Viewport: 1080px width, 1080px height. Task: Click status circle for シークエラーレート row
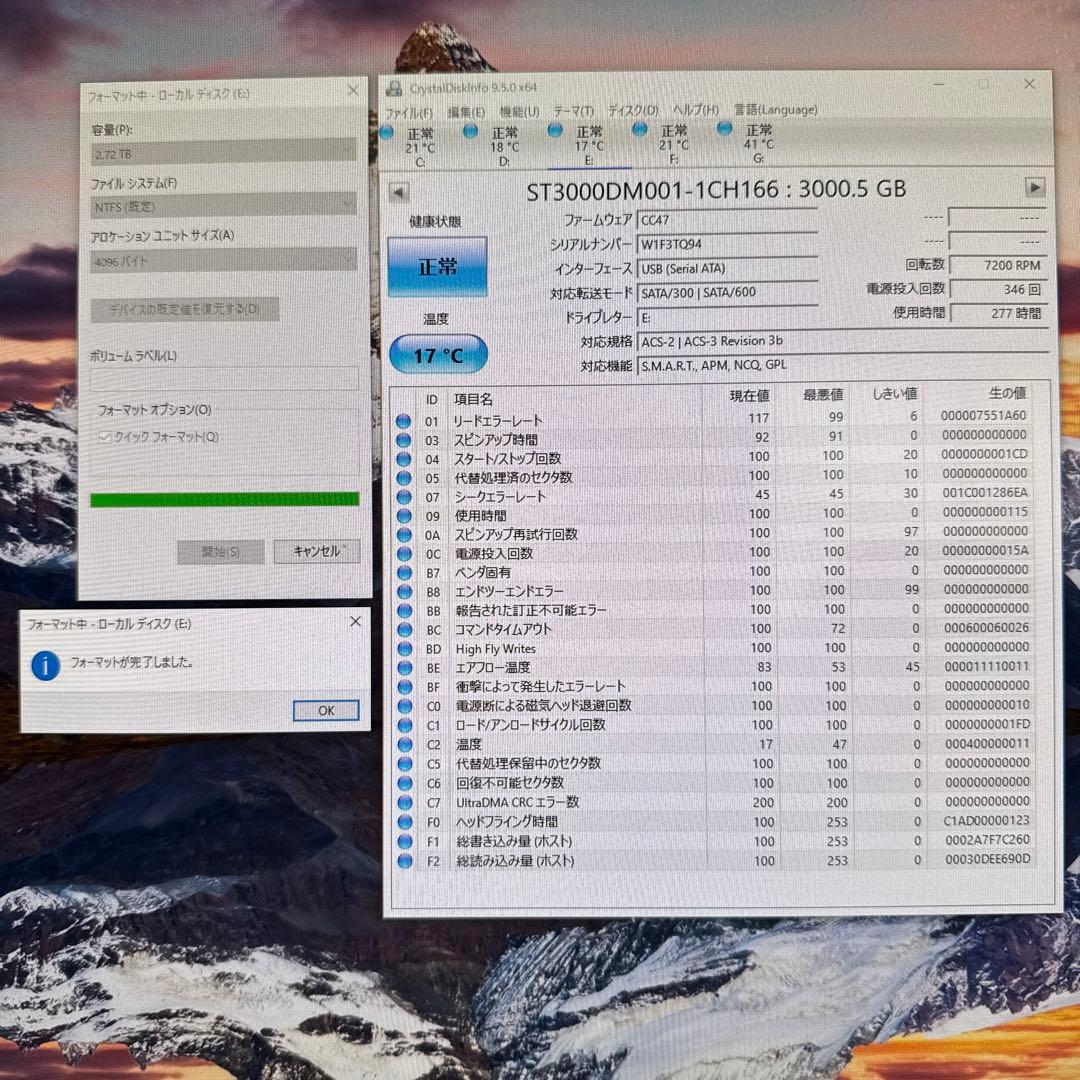coord(404,497)
